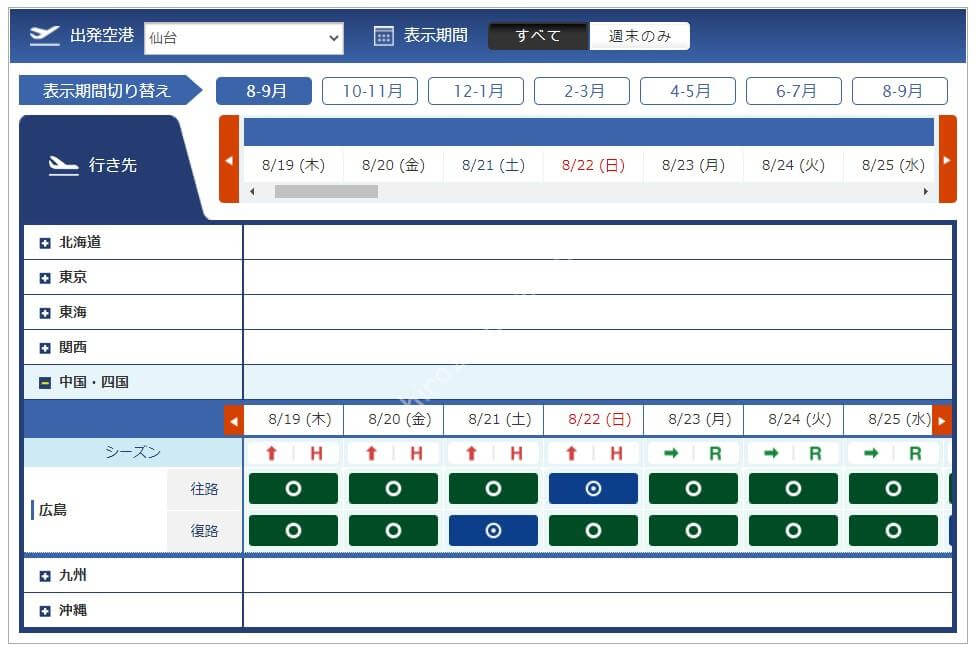Click the H season indicator for 8/21
The height and width of the screenshot is (651, 976).
[516, 454]
